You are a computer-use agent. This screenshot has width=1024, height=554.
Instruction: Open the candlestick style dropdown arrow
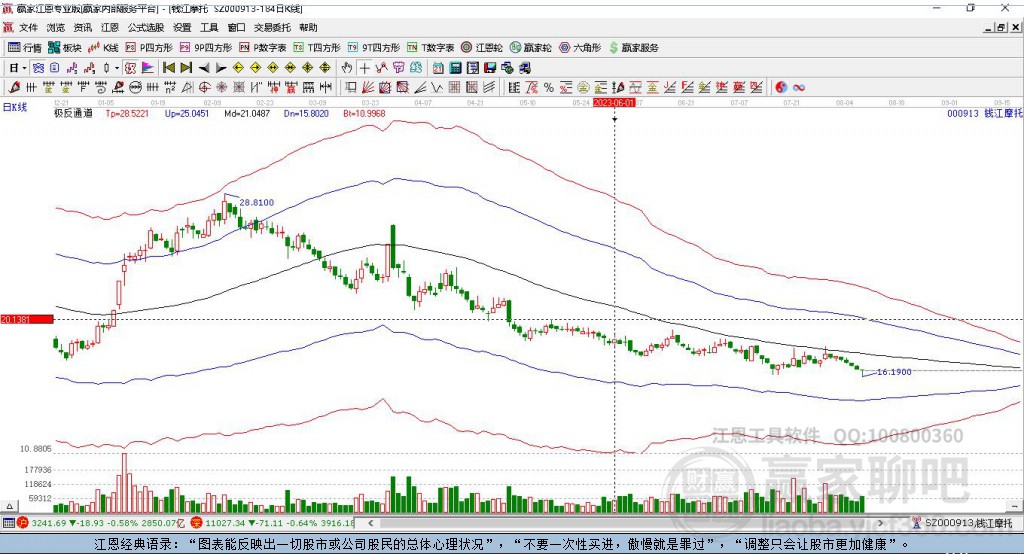point(116,68)
